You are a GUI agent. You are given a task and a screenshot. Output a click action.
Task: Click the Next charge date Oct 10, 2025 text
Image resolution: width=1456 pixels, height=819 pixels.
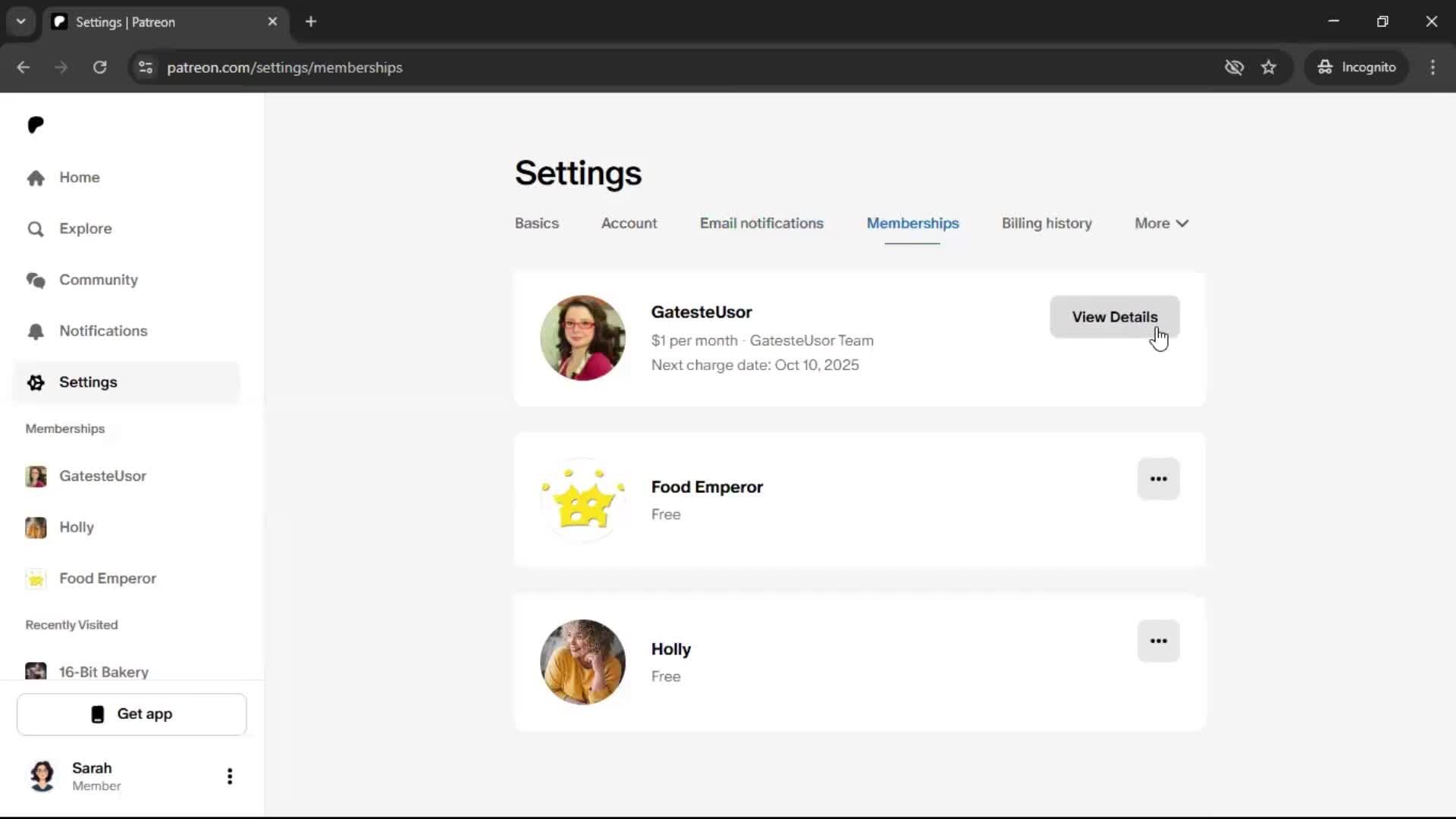point(755,366)
